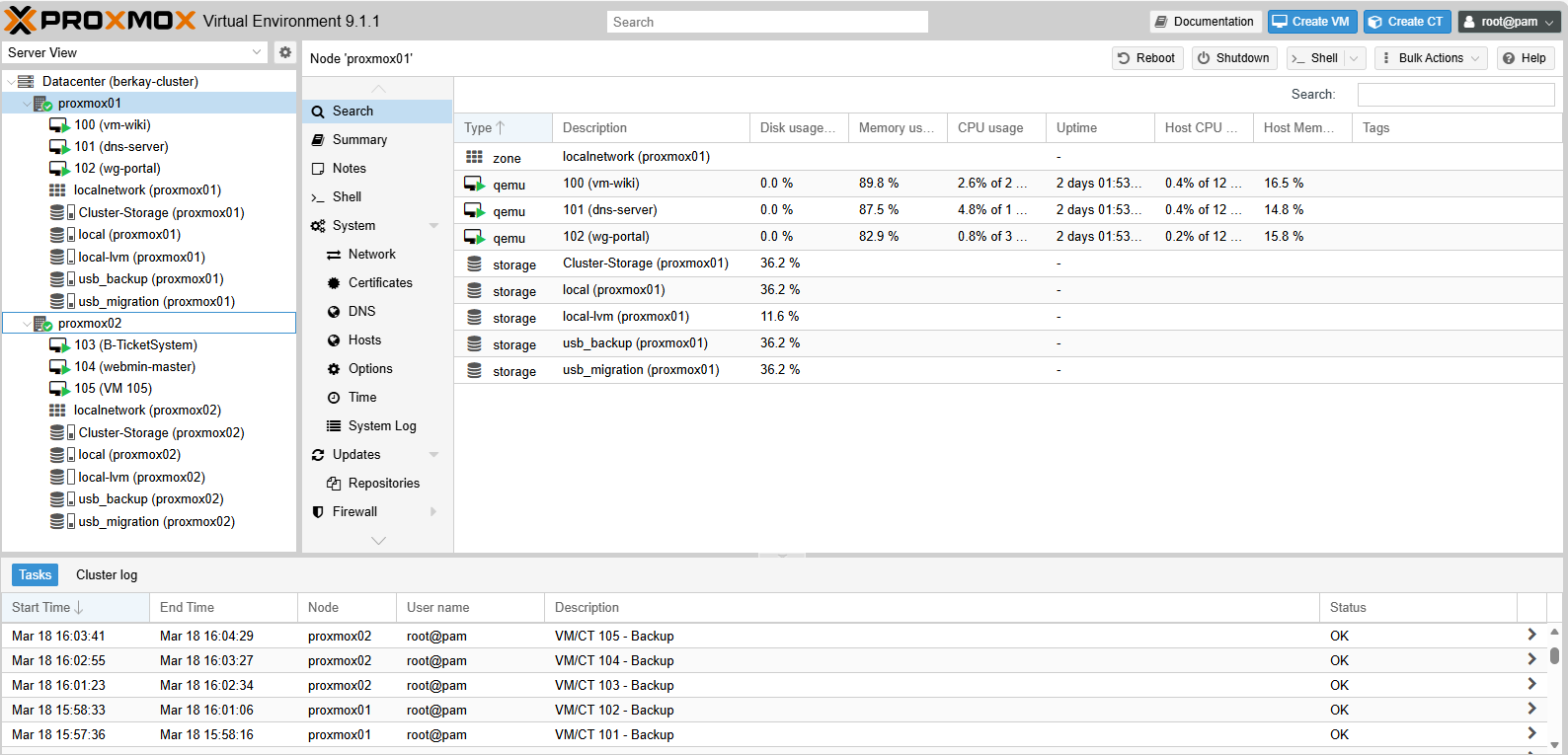Select 104 (webmin-master) in the tree

[134, 367]
